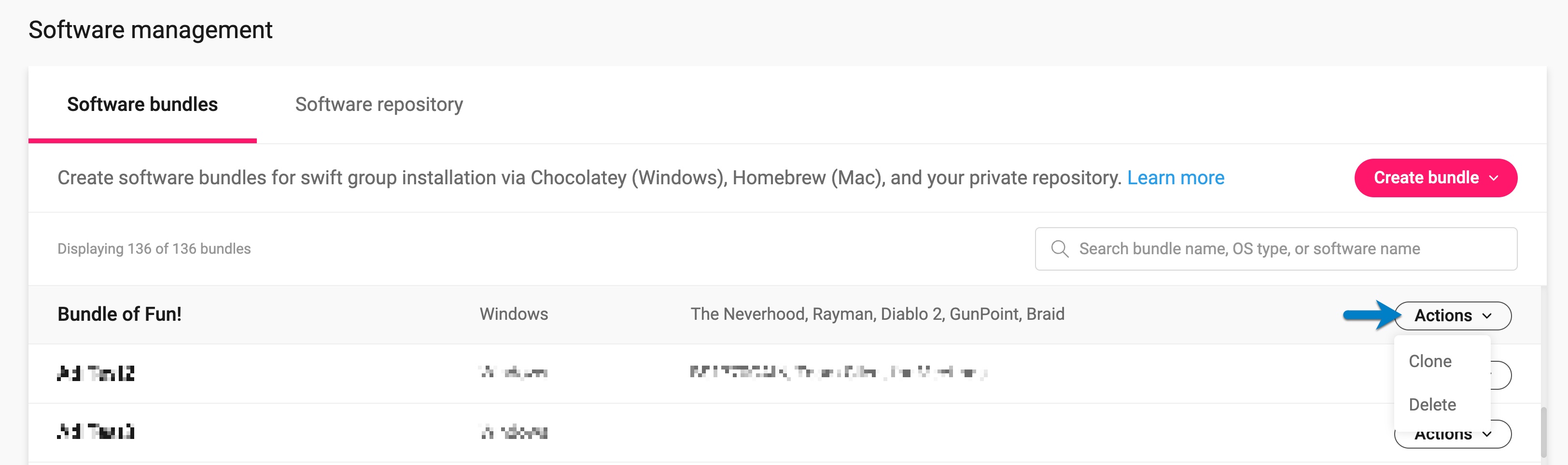Image resolution: width=1568 pixels, height=465 pixels.
Task: Click the Windows OS label for Bundle of Fun!
Action: (514, 314)
